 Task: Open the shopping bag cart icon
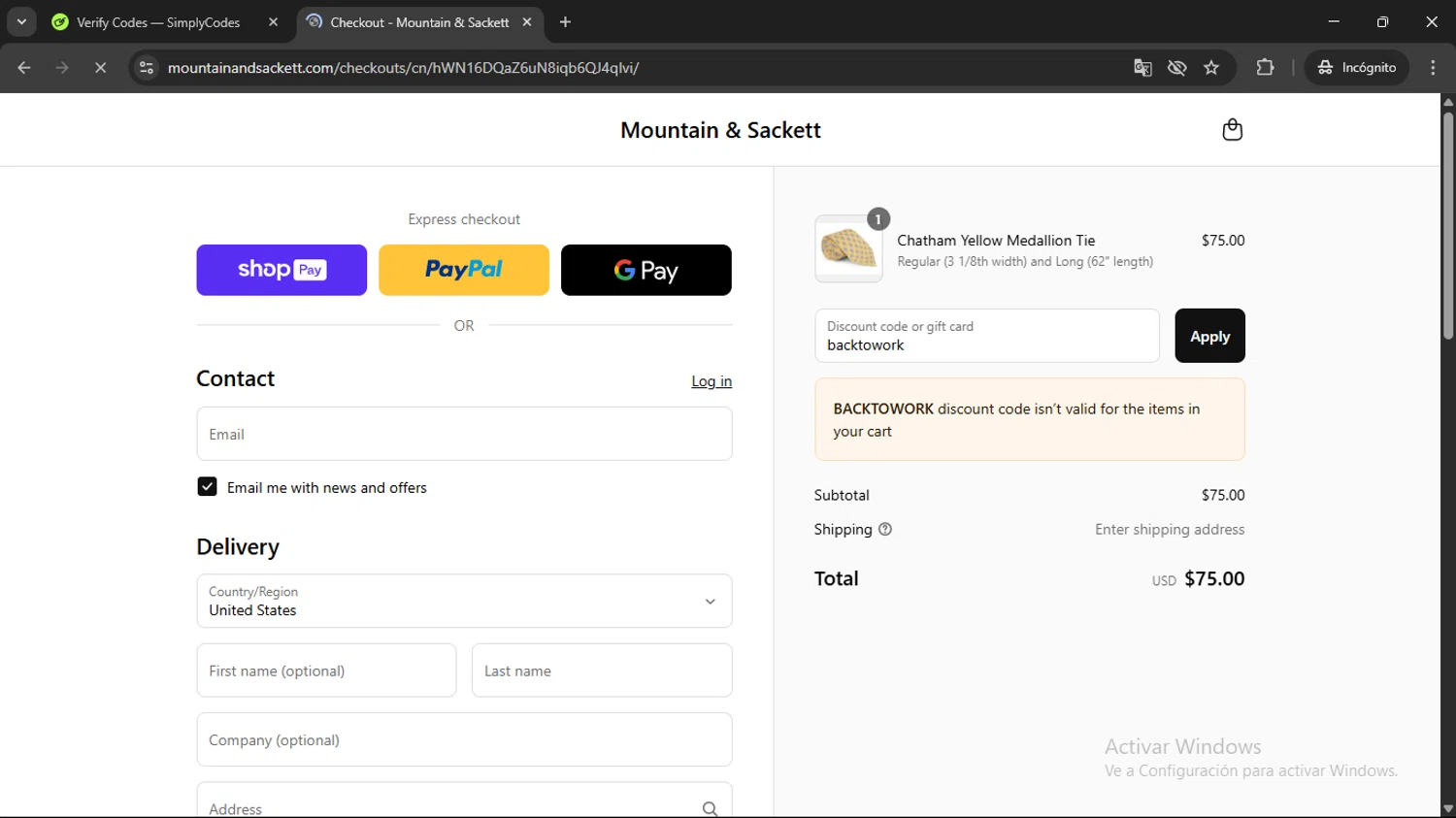click(x=1232, y=129)
